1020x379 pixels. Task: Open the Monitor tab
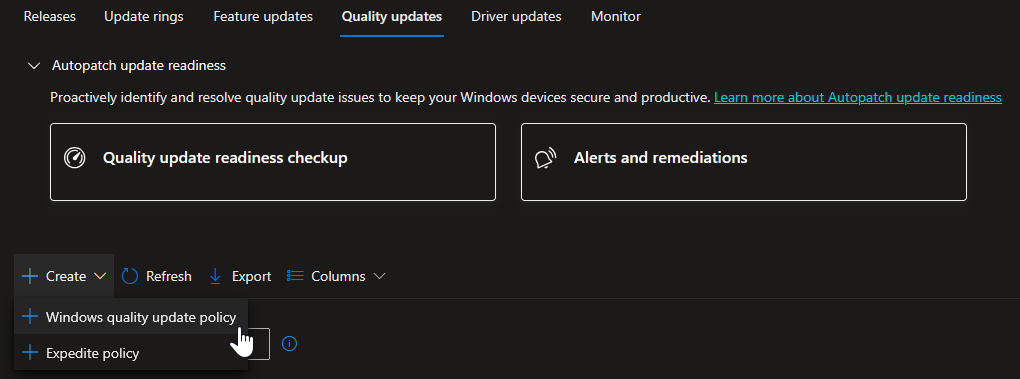tap(616, 17)
